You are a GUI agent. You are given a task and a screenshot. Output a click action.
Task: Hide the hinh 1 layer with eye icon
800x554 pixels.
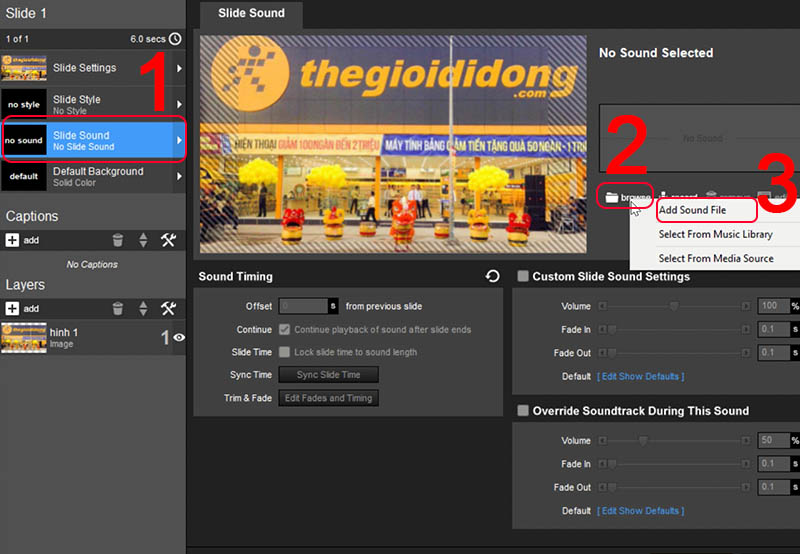pos(179,338)
